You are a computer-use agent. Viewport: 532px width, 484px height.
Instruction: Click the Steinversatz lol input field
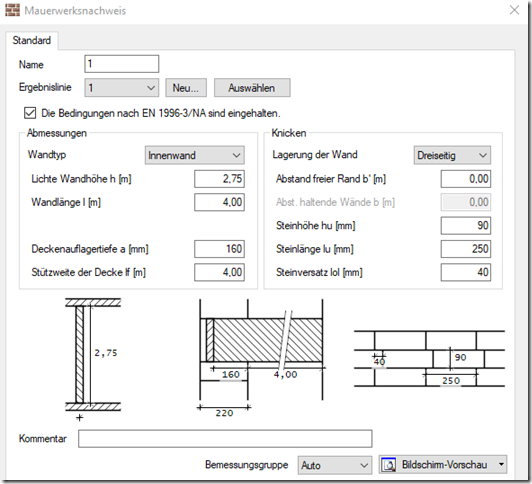[x=466, y=272]
